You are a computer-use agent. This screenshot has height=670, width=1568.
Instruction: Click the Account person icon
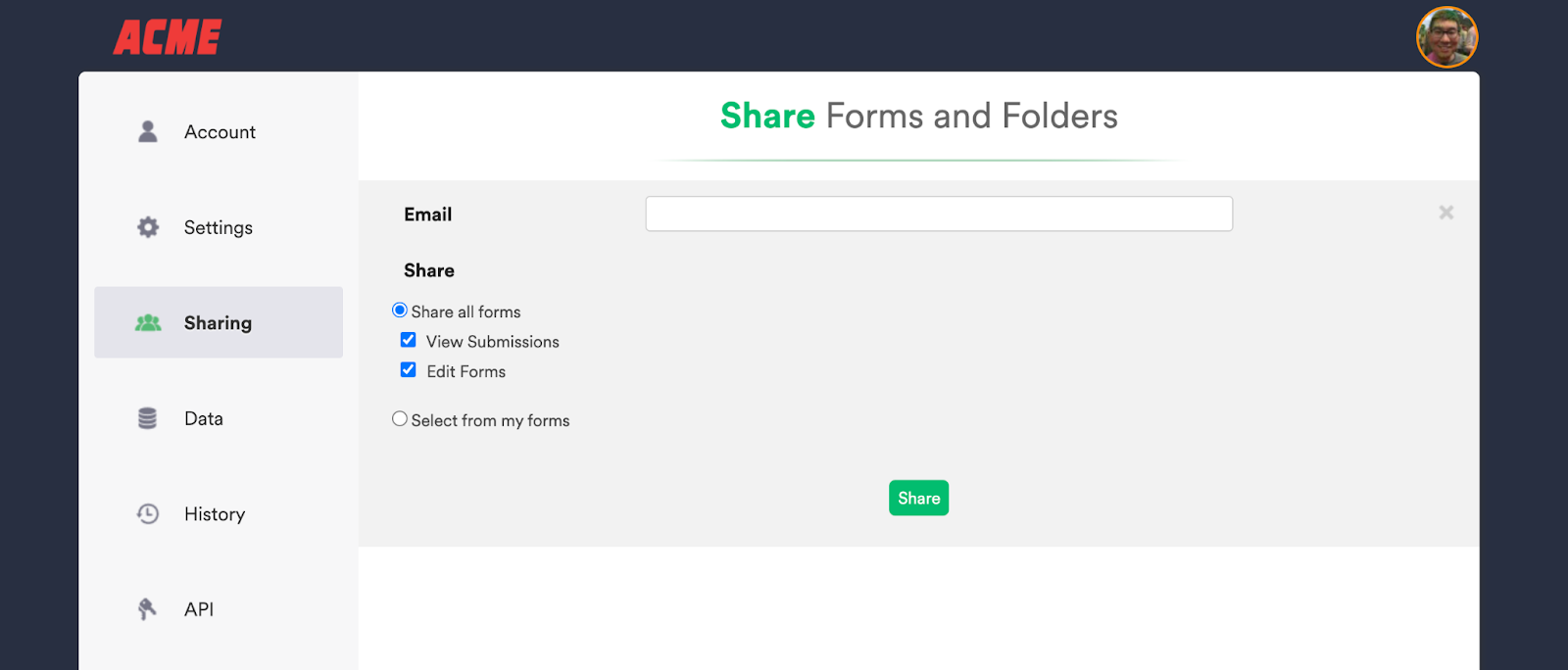pos(148,131)
